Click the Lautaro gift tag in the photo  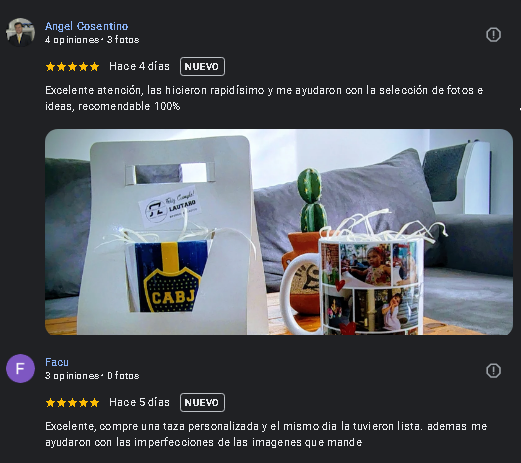(169, 206)
